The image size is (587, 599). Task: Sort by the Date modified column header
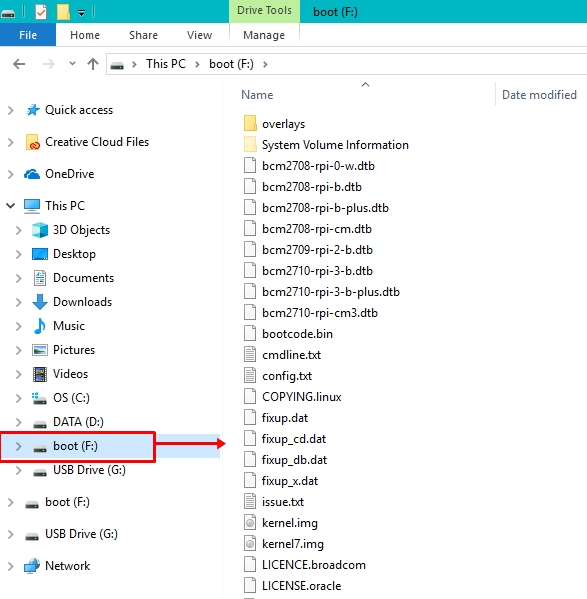pos(539,95)
